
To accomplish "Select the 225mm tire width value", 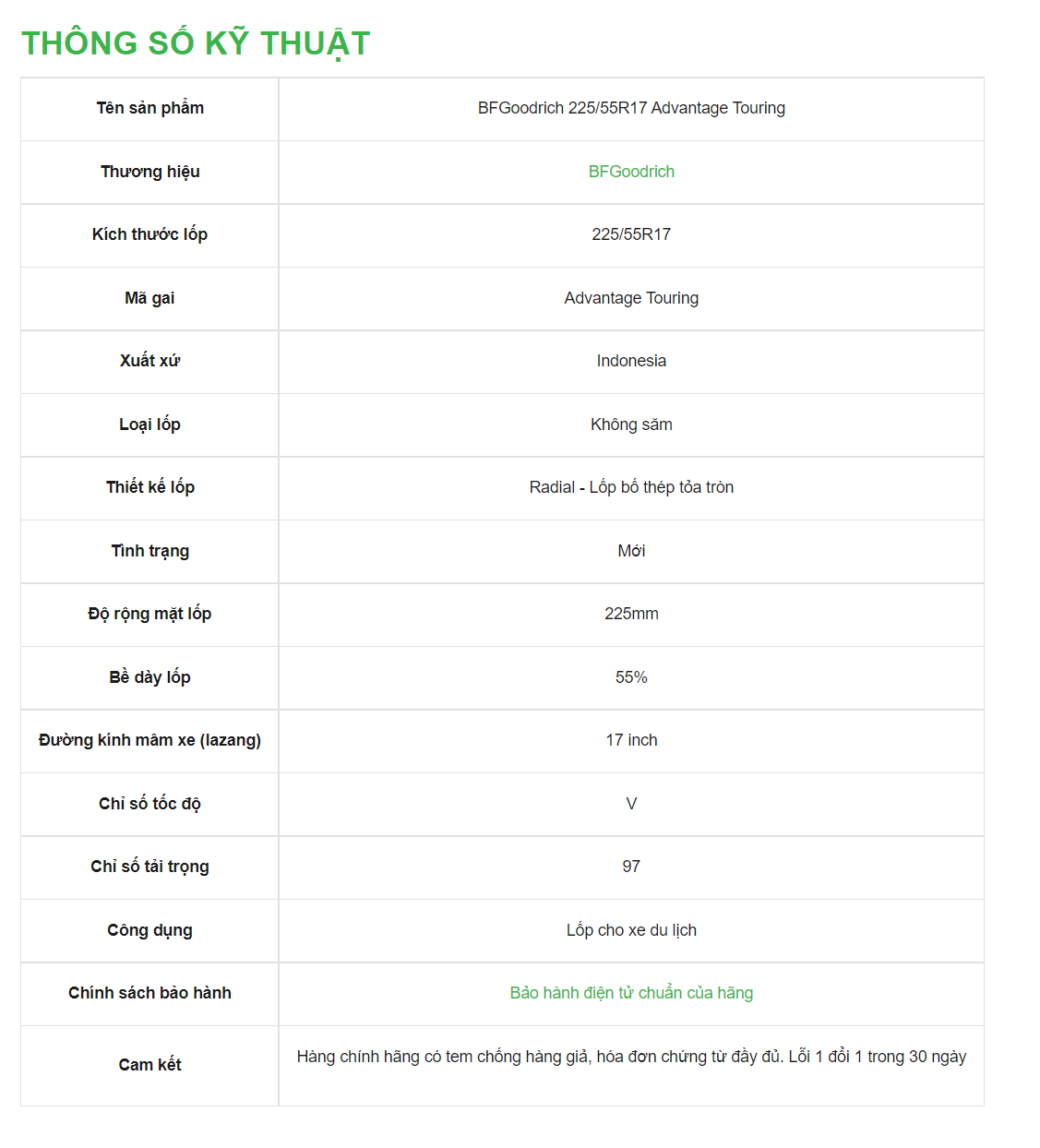I will 631,614.
